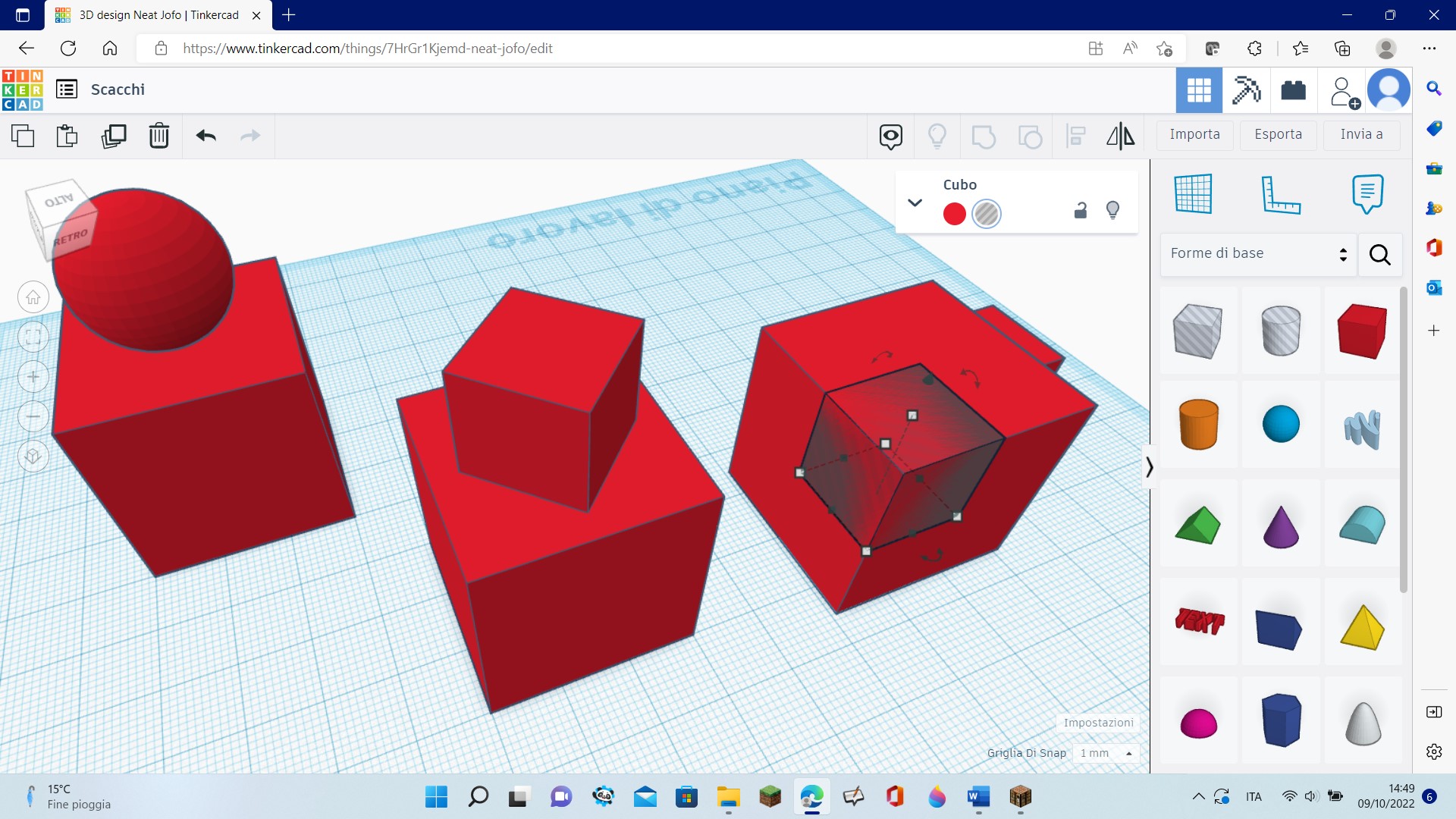1456x819 pixels.
Task: Click the Duplicate and repeat icon
Action: [114, 136]
